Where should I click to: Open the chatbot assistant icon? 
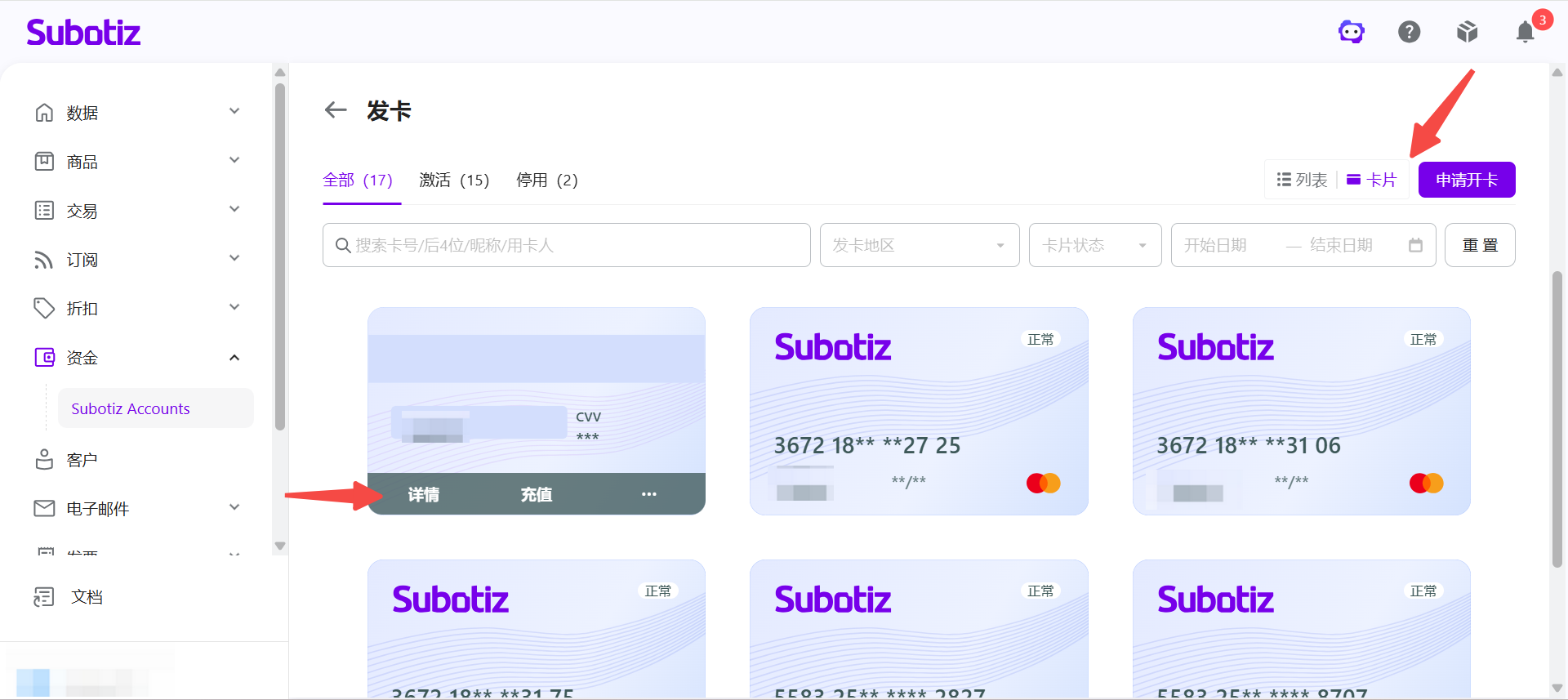coord(1352,32)
